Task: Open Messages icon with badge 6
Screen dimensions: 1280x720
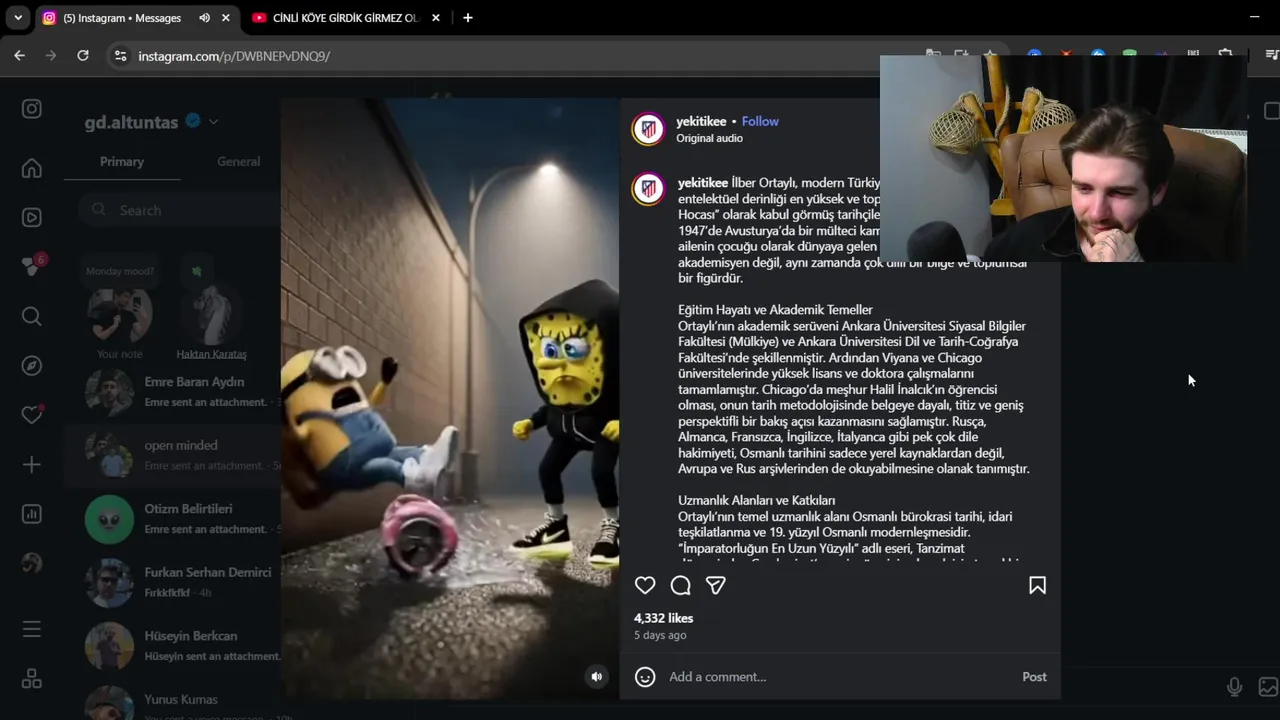Action: click(x=32, y=266)
